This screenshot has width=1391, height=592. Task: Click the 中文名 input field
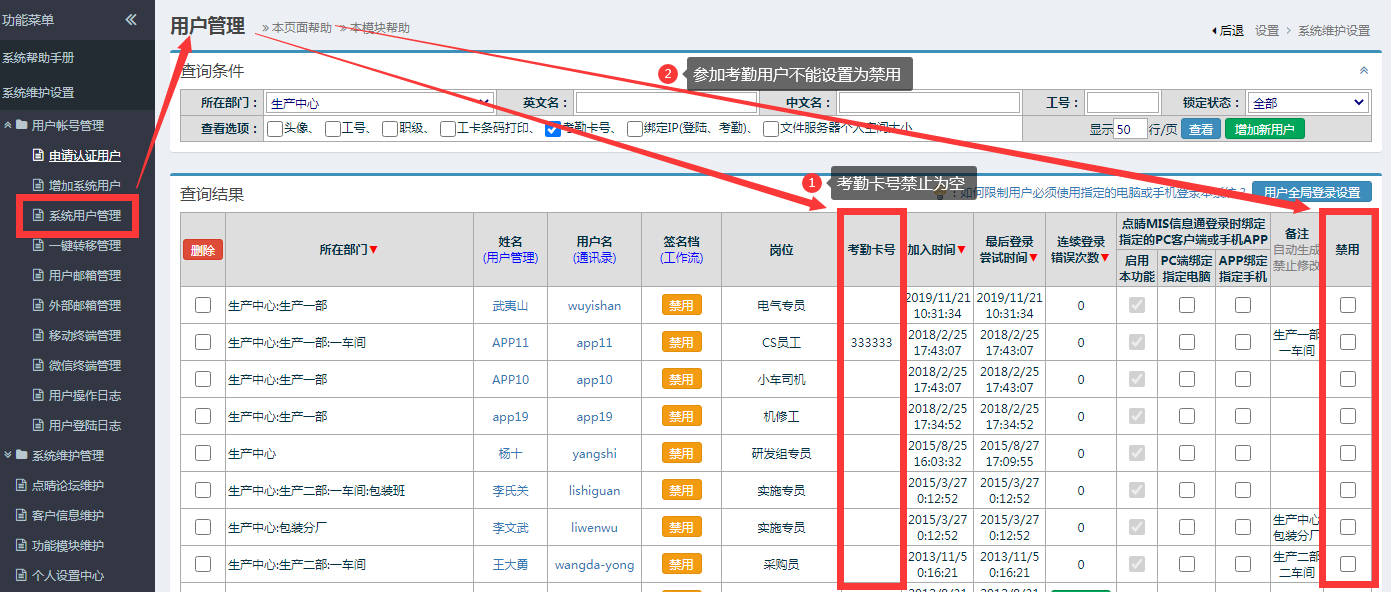pos(929,103)
